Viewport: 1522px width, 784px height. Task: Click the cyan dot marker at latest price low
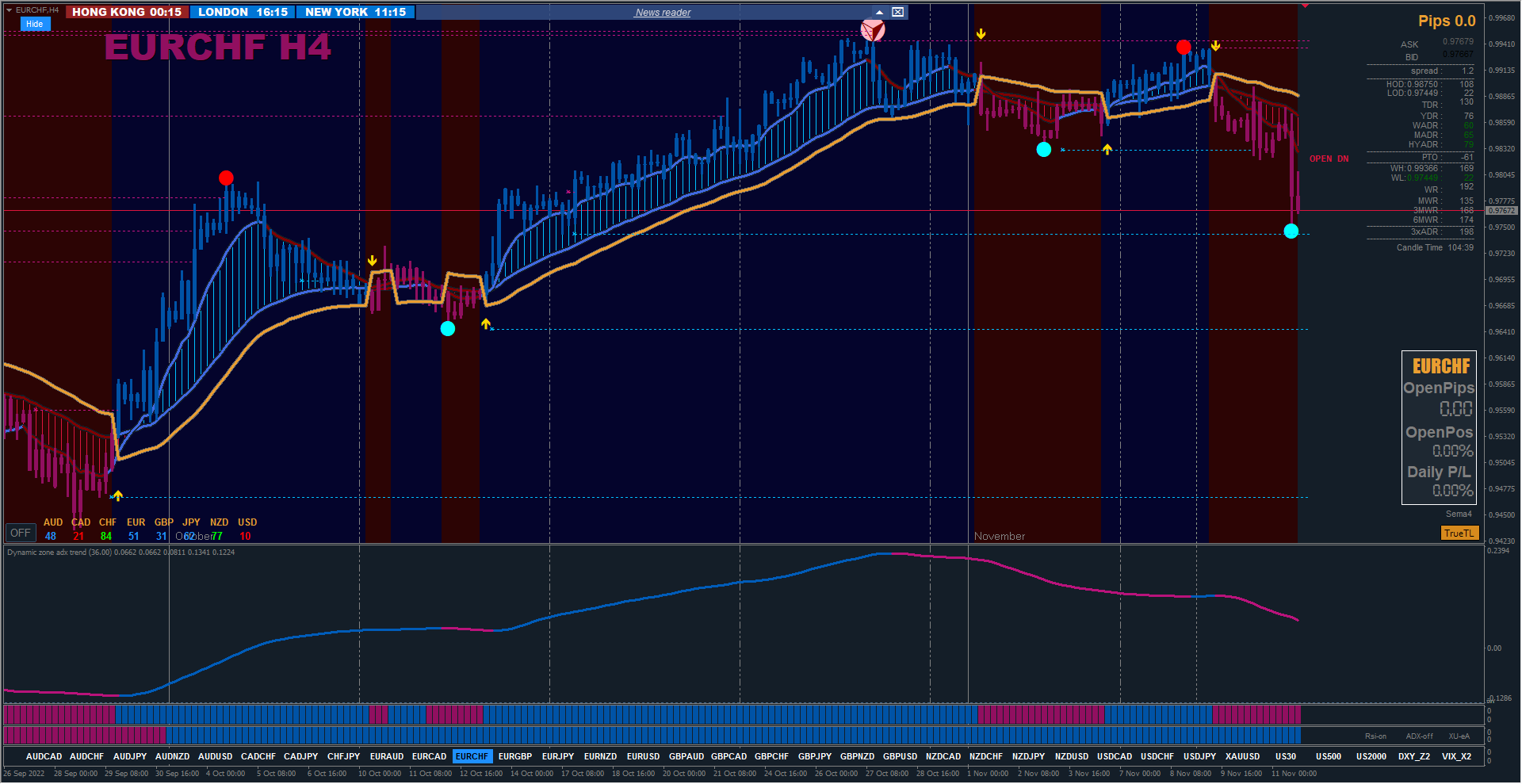pos(1291,231)
